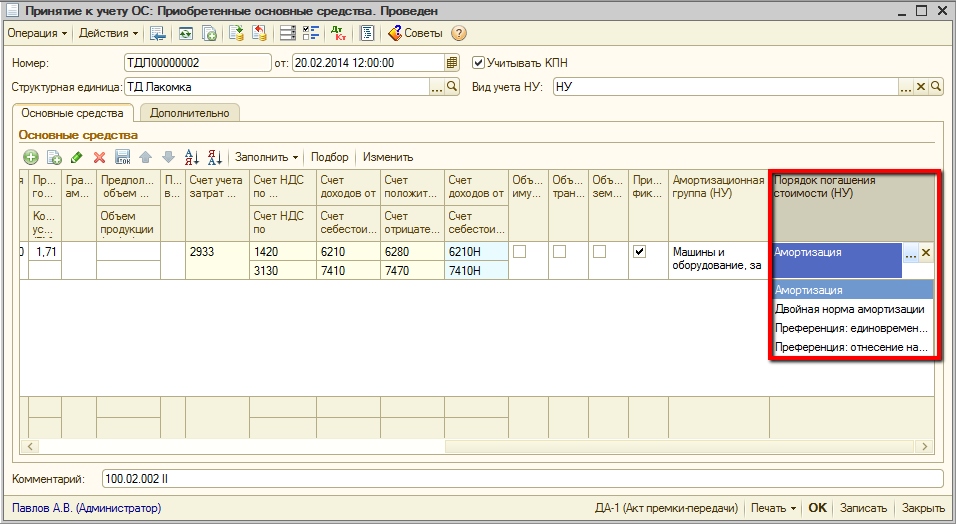Toggle the Учитывать КПН checkbox
The height and width of the screenshot is (524, 956).
(478, 62)
